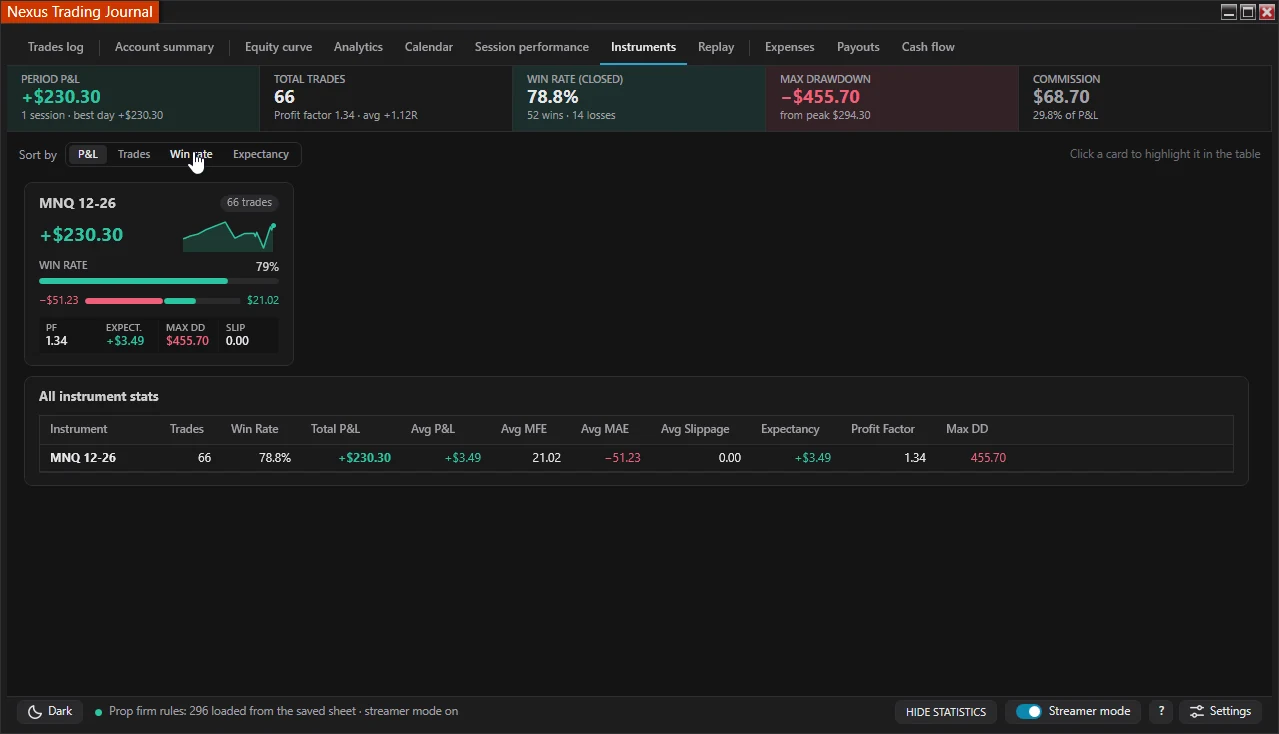Click the card's +$230.30 P&L value
Screen dimensions: 1279x734
81,235
